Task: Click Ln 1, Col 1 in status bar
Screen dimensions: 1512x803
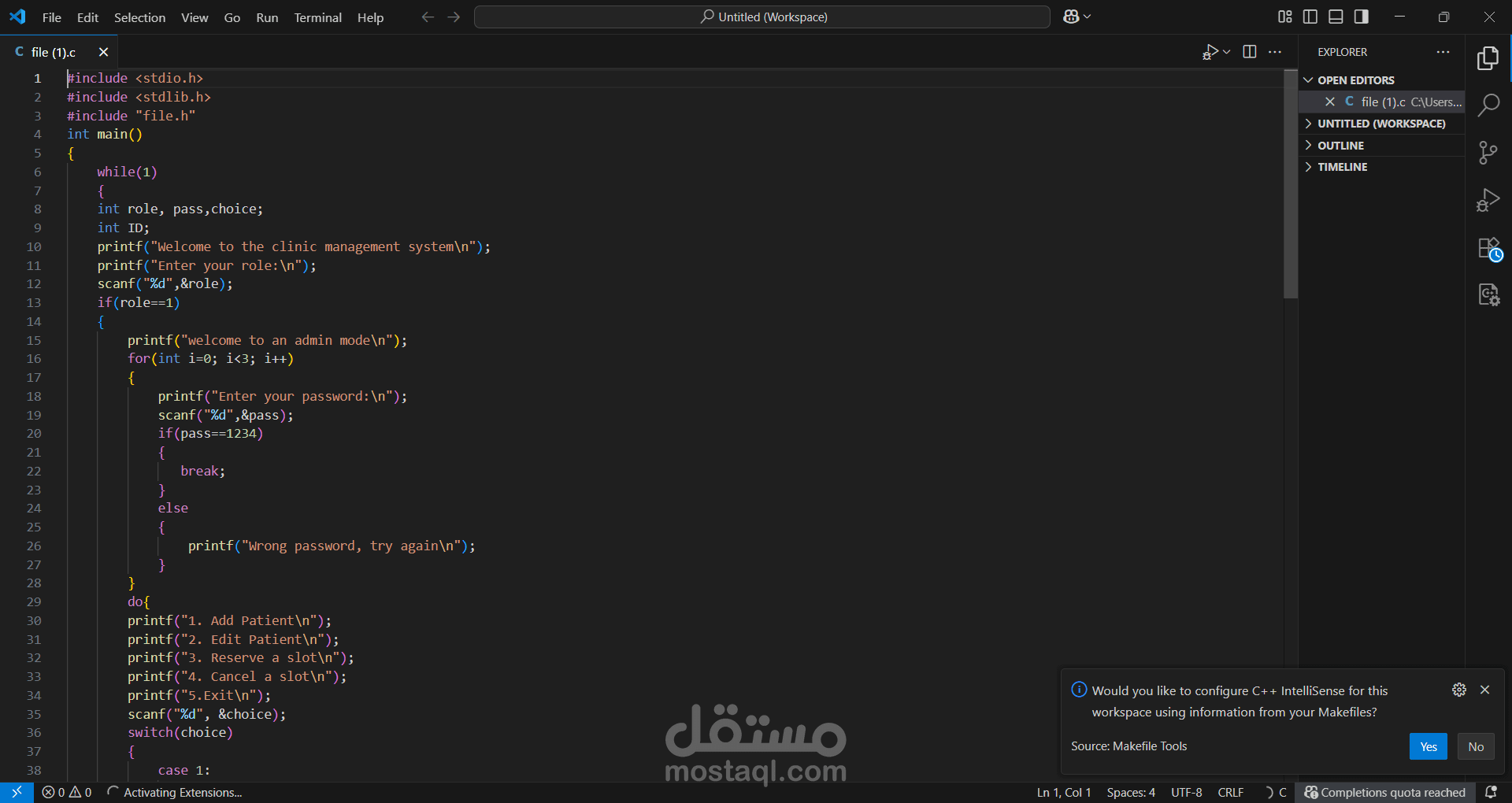Action: (x=1064, y=793)
